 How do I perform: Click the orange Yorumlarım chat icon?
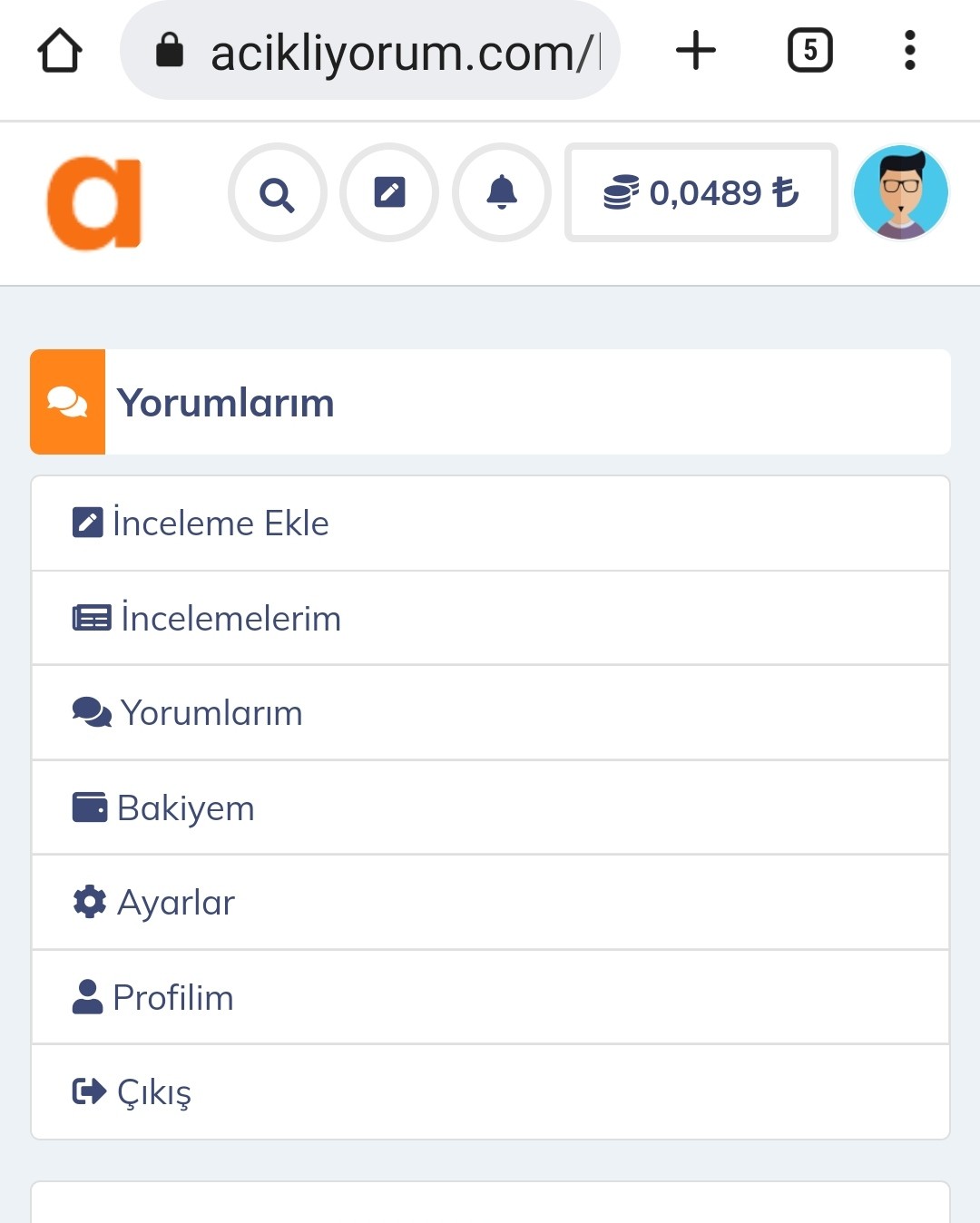[x=68, y=402]
